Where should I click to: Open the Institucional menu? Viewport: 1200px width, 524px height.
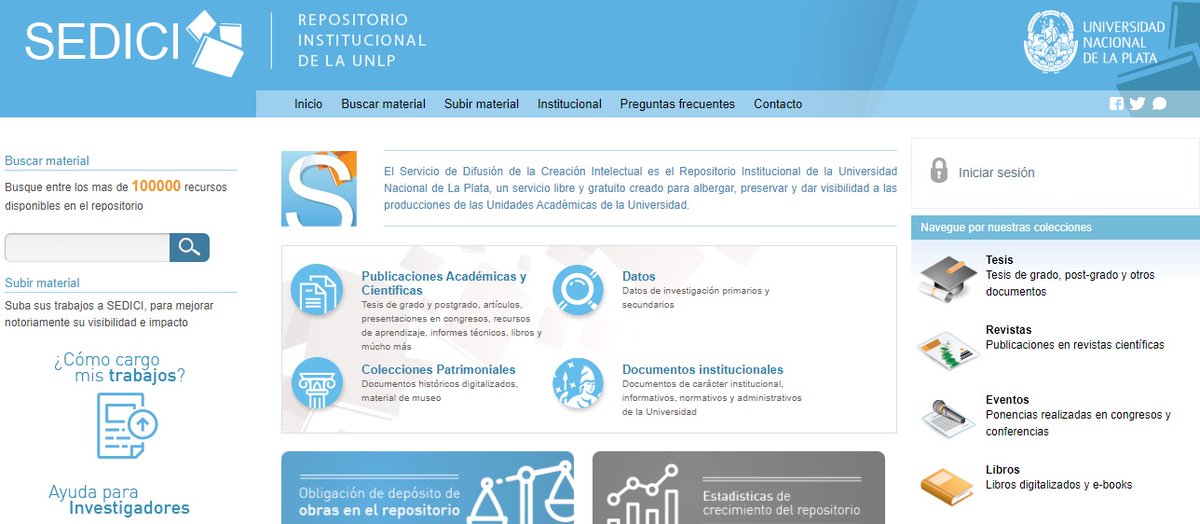tap(570, 104)
